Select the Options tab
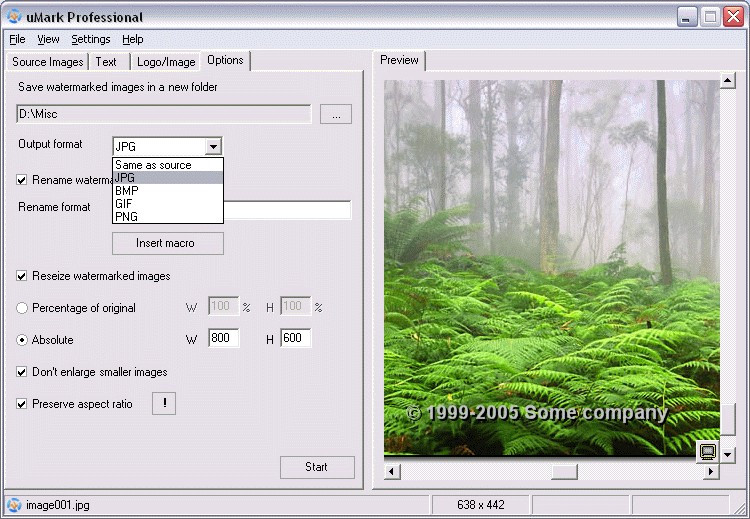 coord(225,60)
